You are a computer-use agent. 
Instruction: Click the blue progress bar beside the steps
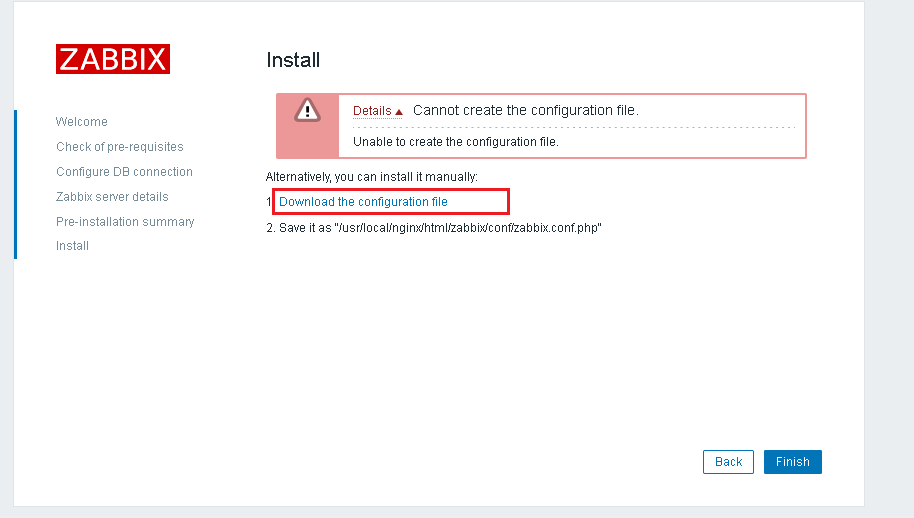15,184
